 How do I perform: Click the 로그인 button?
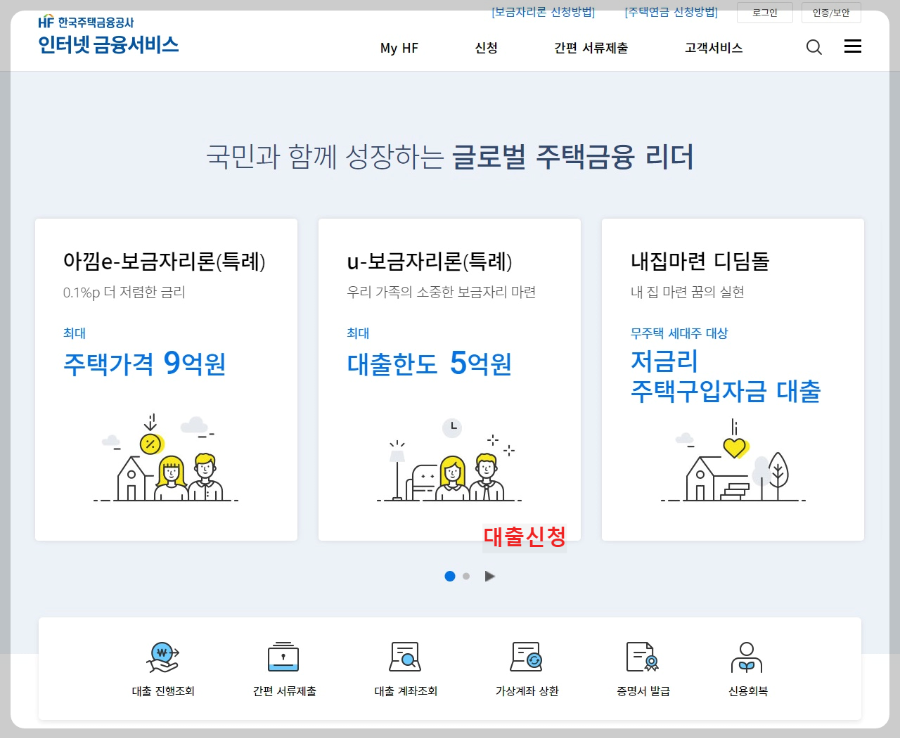(x=764, y=13)
